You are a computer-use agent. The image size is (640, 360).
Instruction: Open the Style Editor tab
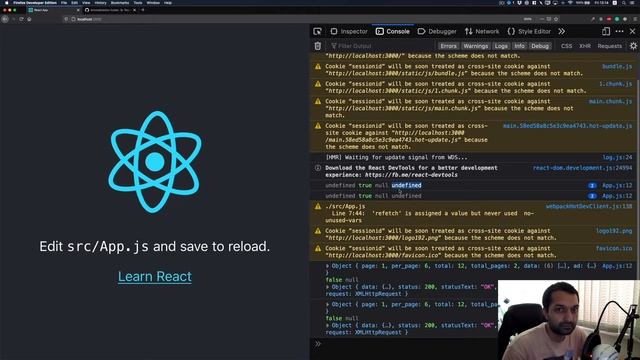(x=529, y=31)
